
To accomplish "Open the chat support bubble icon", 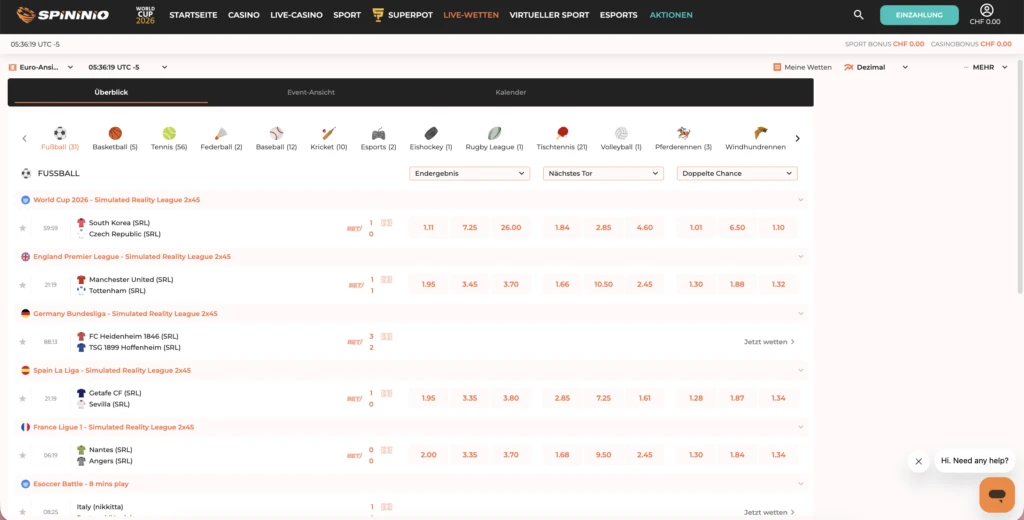I will [997, 495].
